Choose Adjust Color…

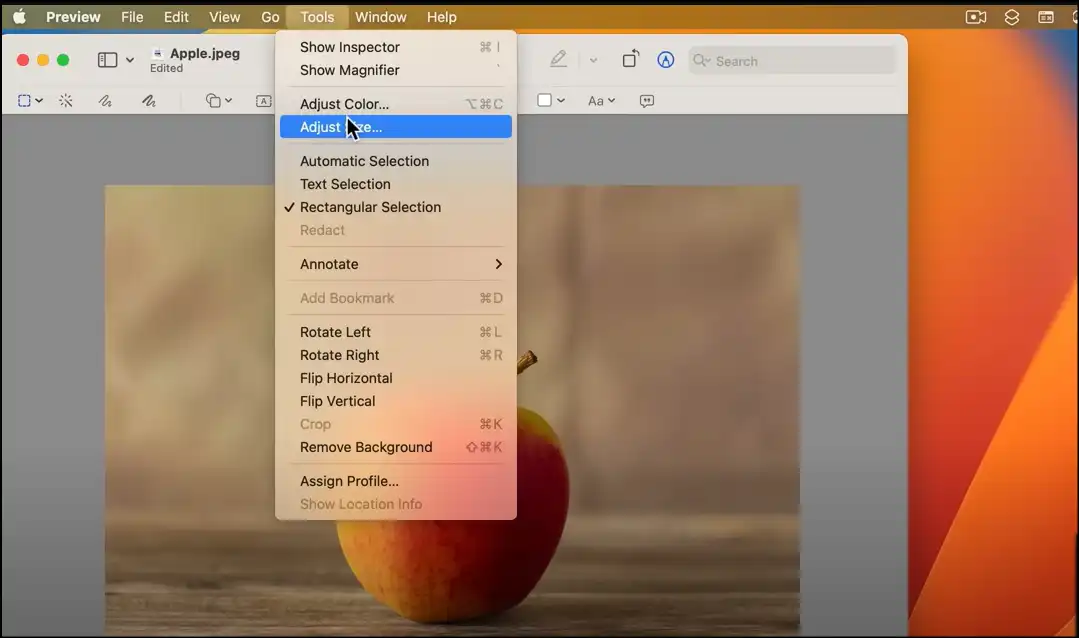click(396, 104)
